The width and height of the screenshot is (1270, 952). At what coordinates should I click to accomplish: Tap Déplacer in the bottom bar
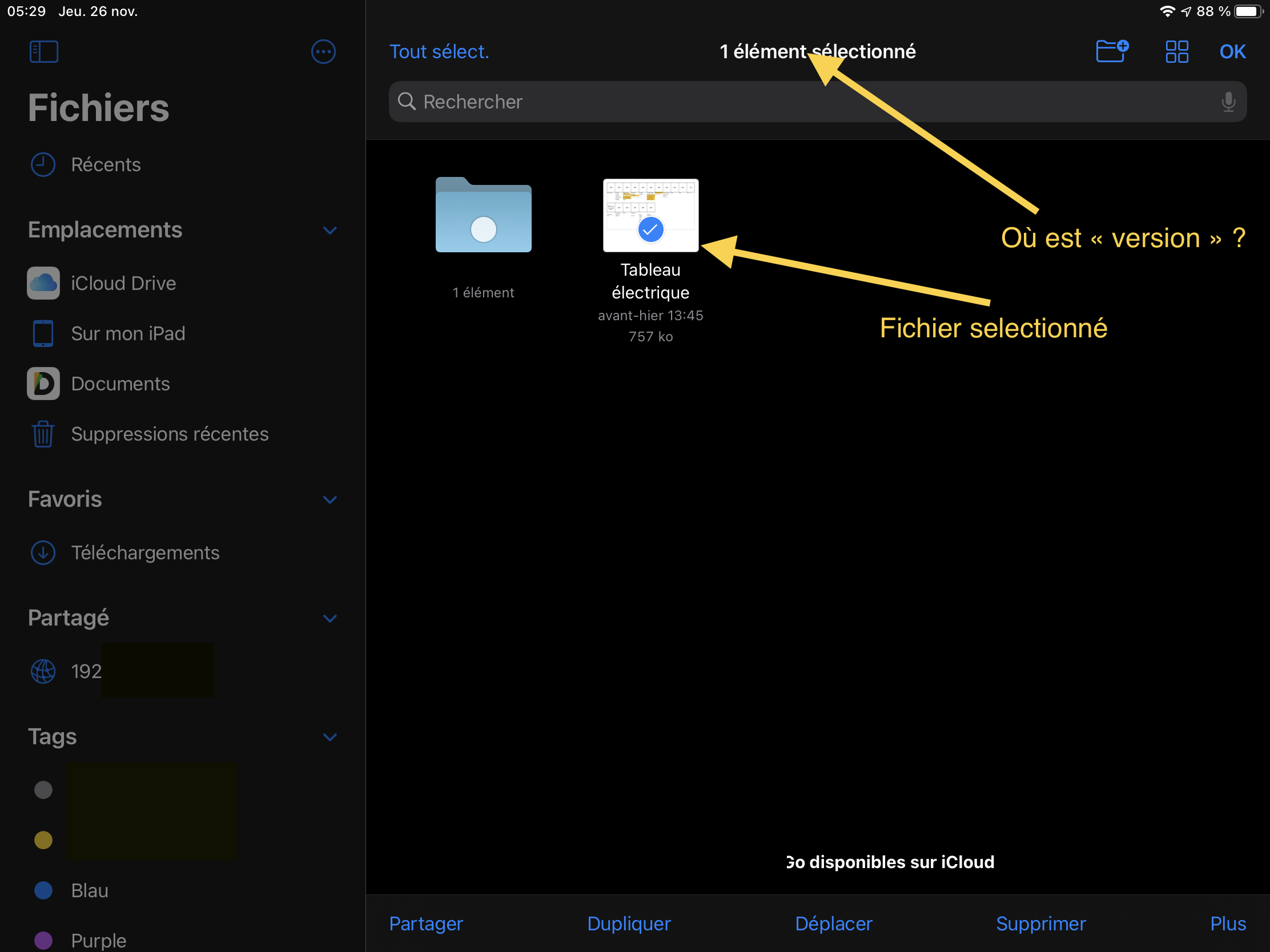pos(834,923)
